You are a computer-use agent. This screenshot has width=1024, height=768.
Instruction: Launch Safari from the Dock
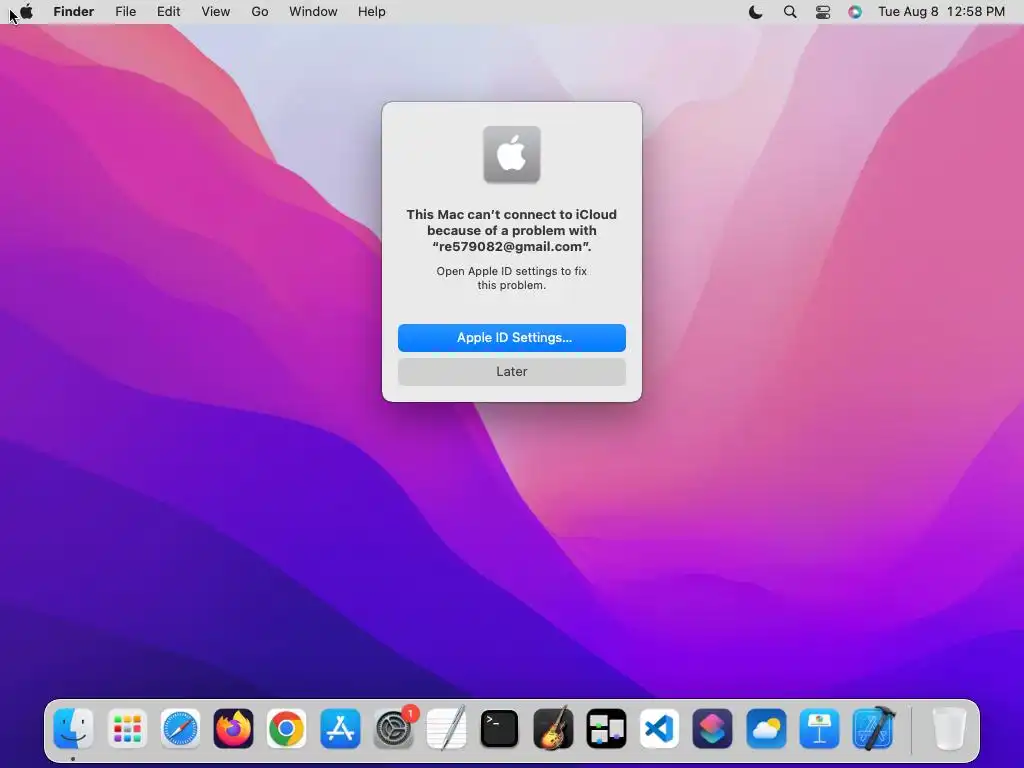tap(180, 728)
